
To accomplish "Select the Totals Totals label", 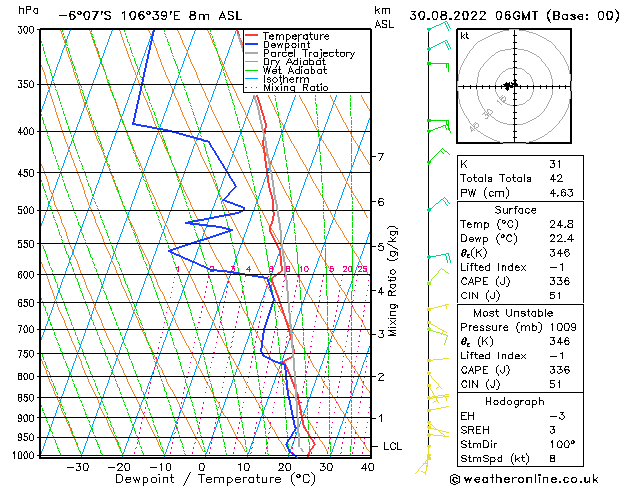I will 495,178.
